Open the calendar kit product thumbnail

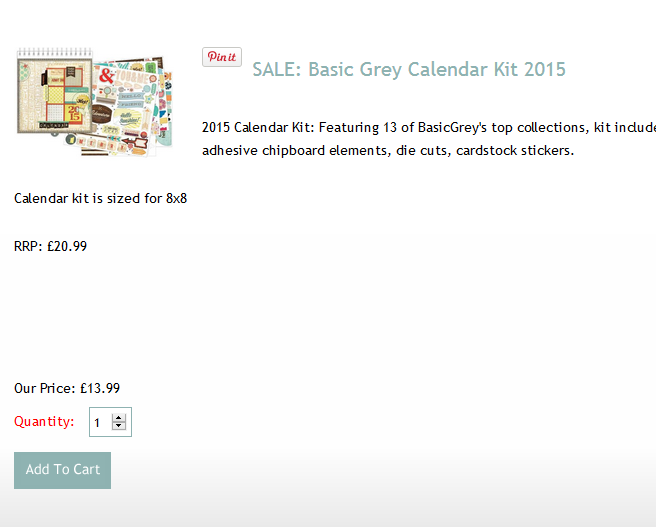click(94, 102)
